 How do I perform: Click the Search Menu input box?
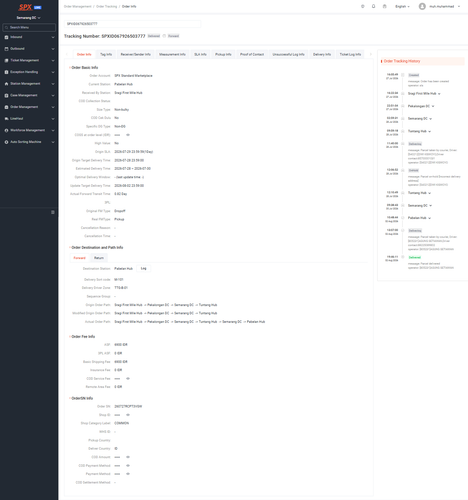(29, 27)
